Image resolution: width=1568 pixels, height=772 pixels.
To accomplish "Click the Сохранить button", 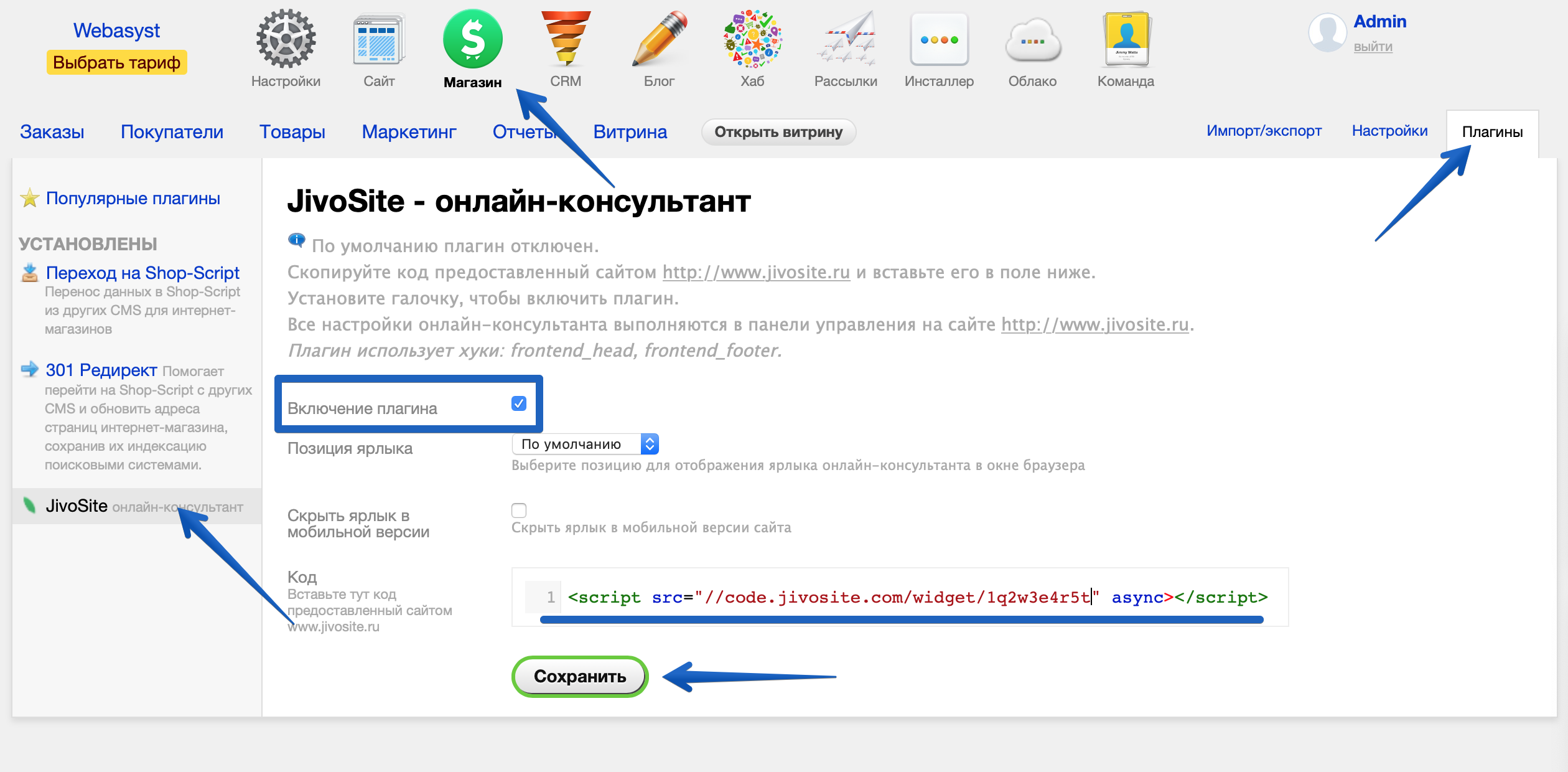I will [580, 676].
